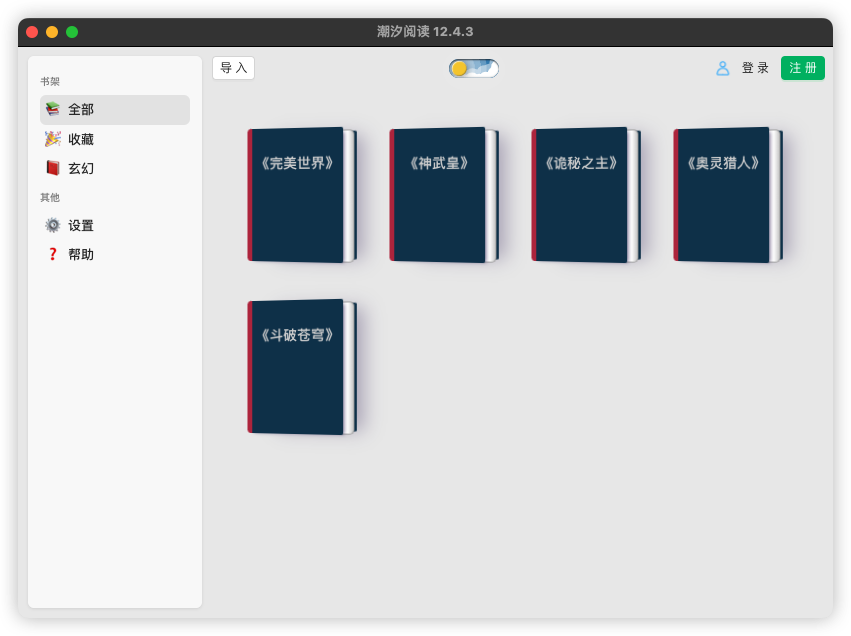Click the red question mark help icon

[52, 254]
